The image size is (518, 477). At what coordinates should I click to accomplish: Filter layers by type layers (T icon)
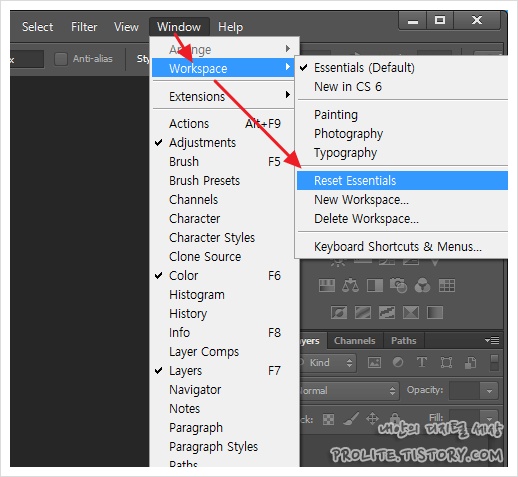(x=422, y=362)
